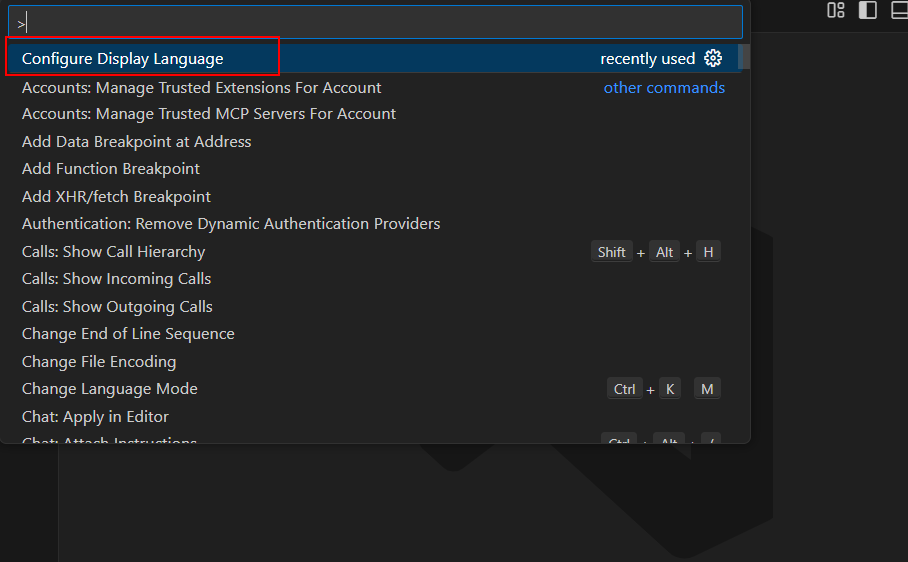Pick Add Function Breakpoint command
Screen dimensions: 908x562
(111, 169)
